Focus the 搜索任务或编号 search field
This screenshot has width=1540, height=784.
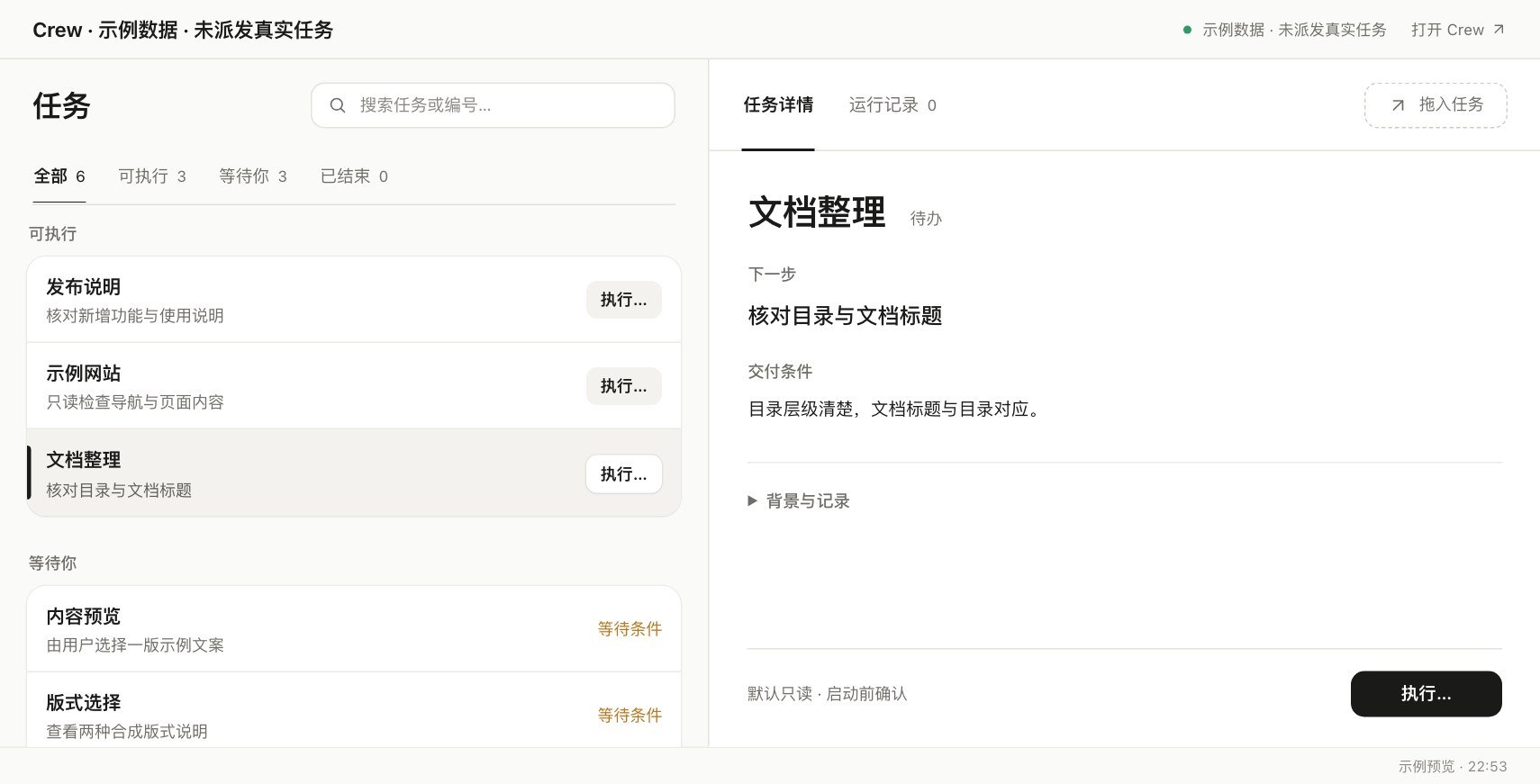pos(493,105)
